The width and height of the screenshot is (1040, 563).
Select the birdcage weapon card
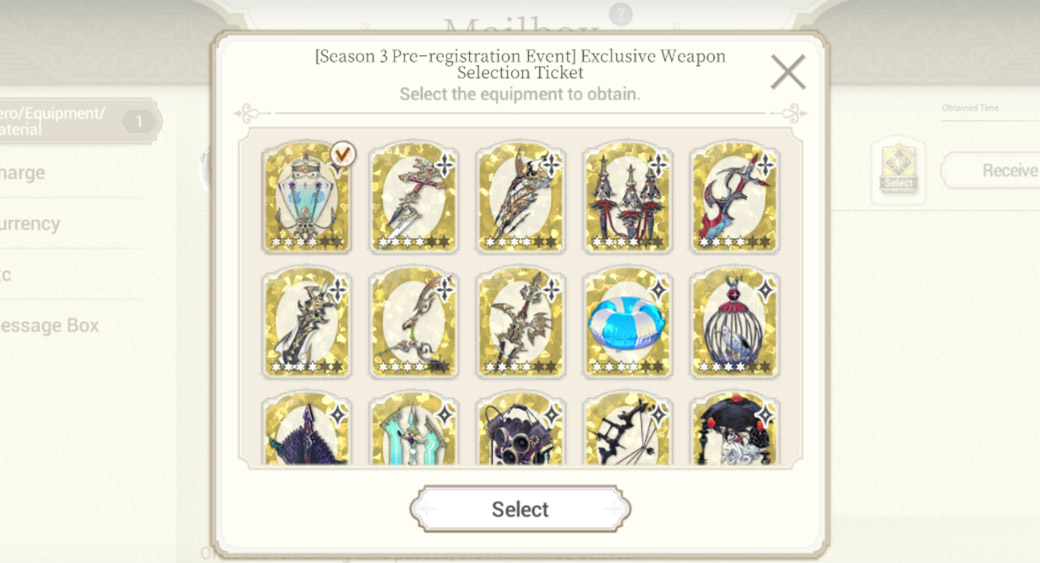734,323
